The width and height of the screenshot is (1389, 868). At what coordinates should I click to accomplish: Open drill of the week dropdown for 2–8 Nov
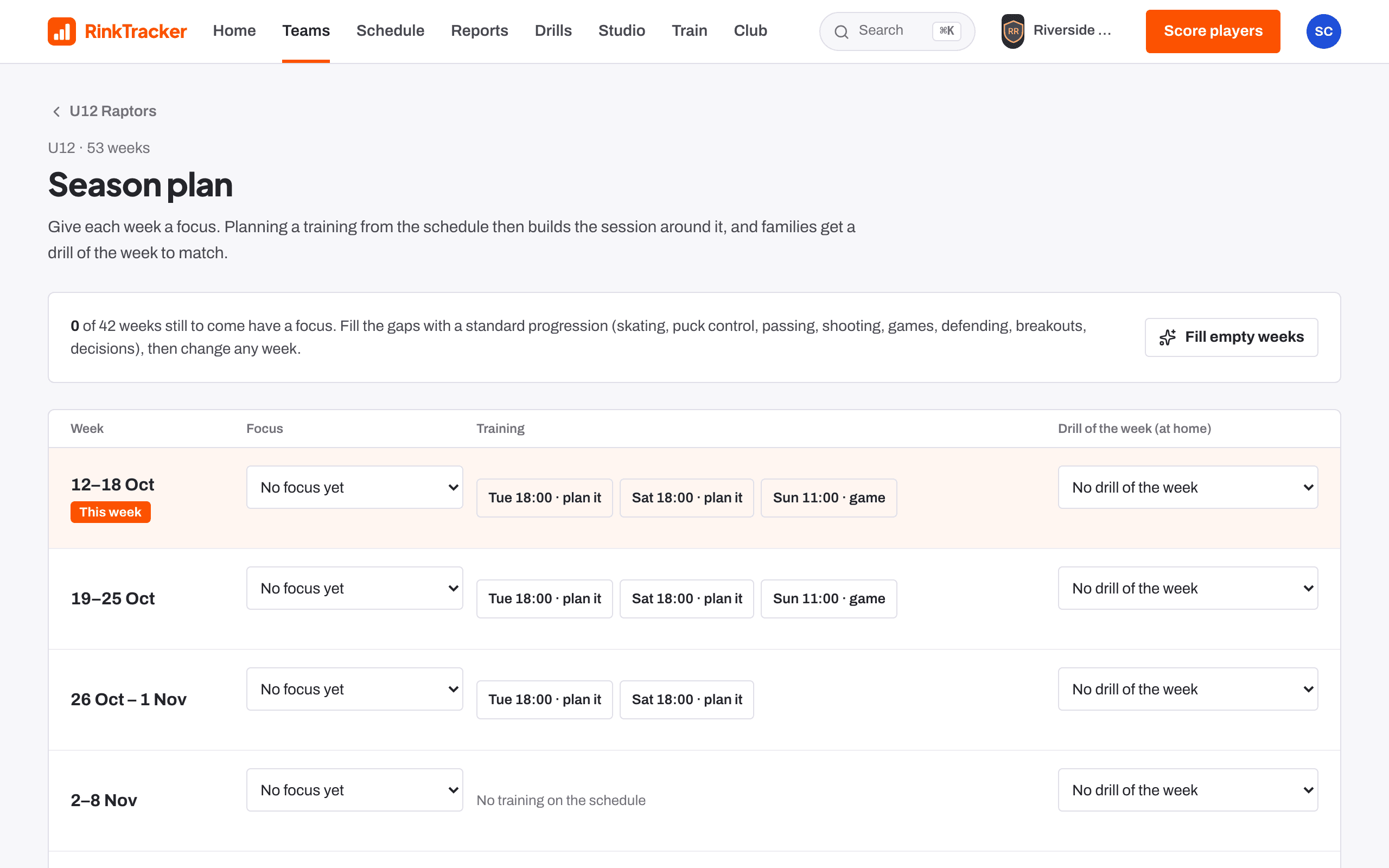click(1188, 790)
